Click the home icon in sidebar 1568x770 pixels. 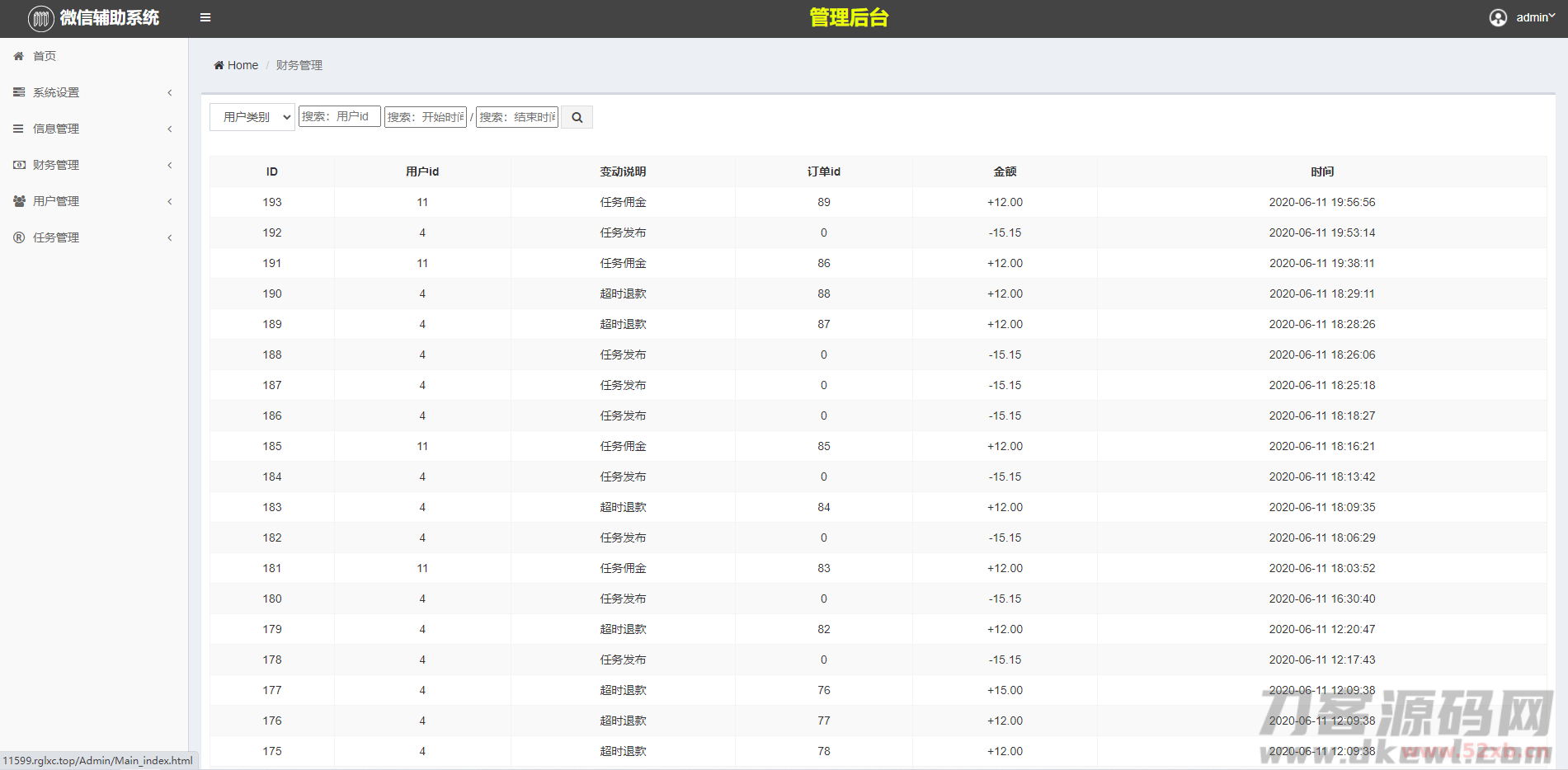coord(19,56)
